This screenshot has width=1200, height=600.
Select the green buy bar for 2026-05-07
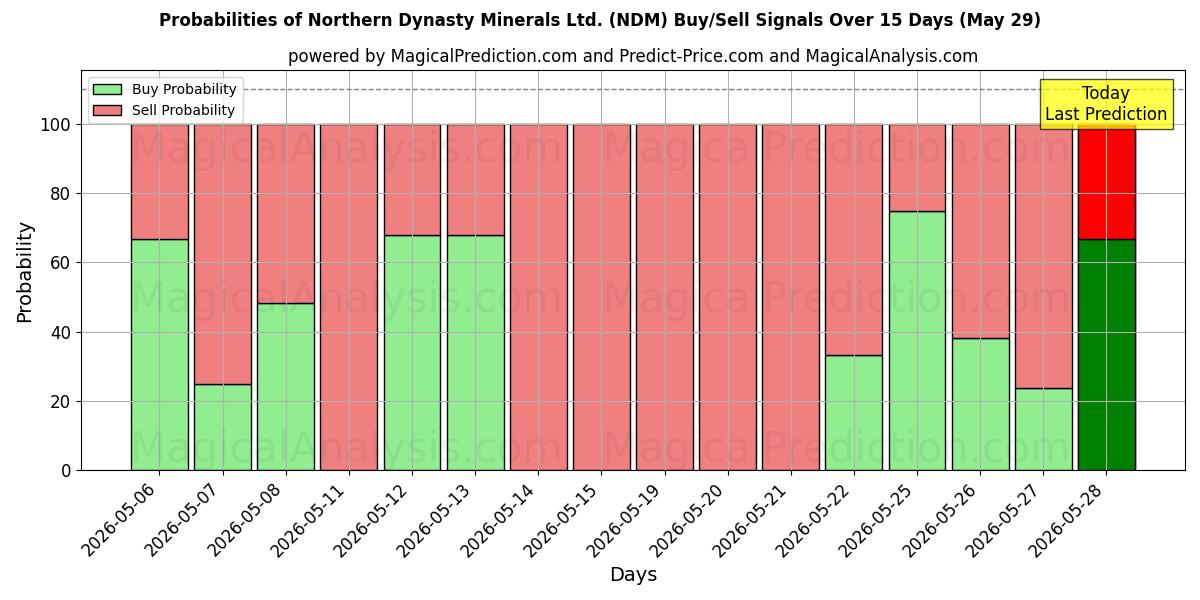[x=222, y=427]
